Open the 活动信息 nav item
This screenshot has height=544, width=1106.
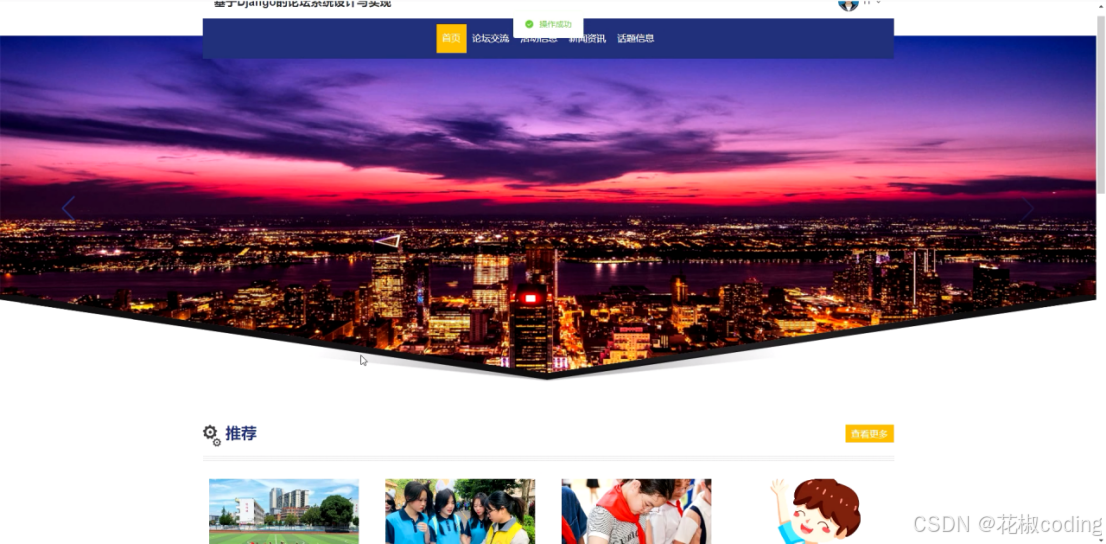pos(539,39)
